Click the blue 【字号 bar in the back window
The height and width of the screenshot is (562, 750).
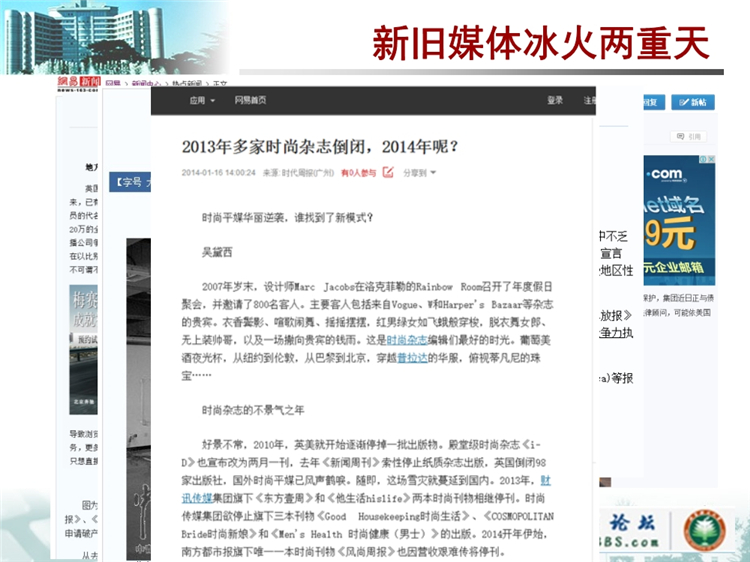pos(130,182)
